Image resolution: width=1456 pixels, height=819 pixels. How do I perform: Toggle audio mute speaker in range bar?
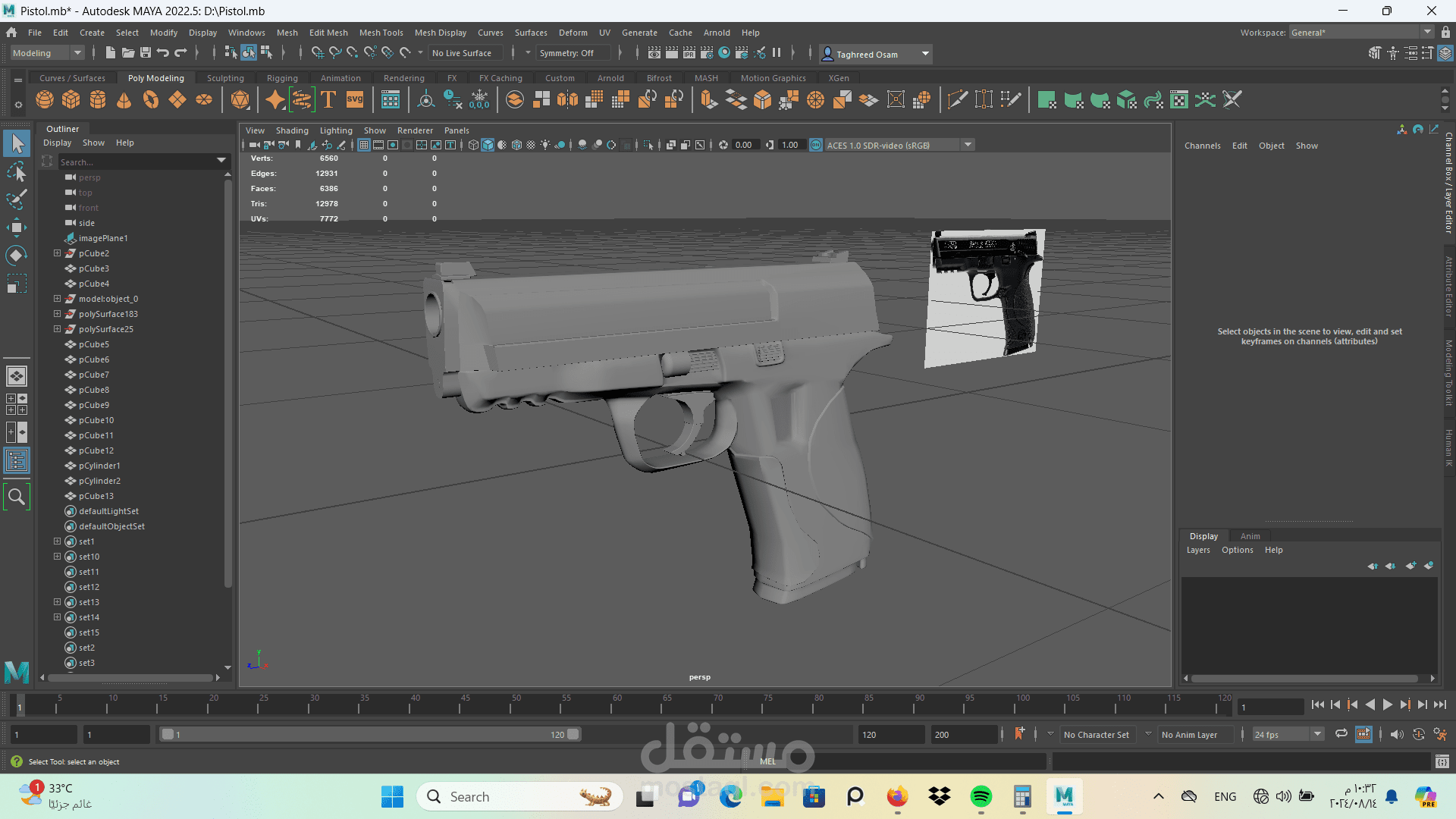pyautogui.click(x=1397, y=734)
